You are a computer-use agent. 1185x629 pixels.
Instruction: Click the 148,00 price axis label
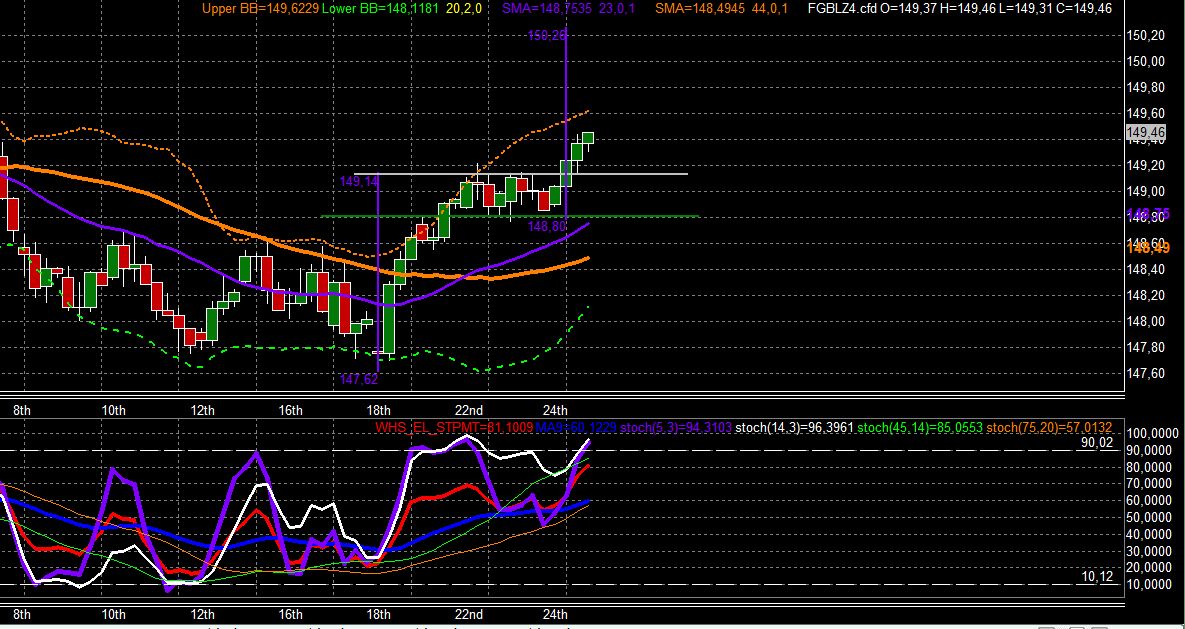tap(1144, 322)
